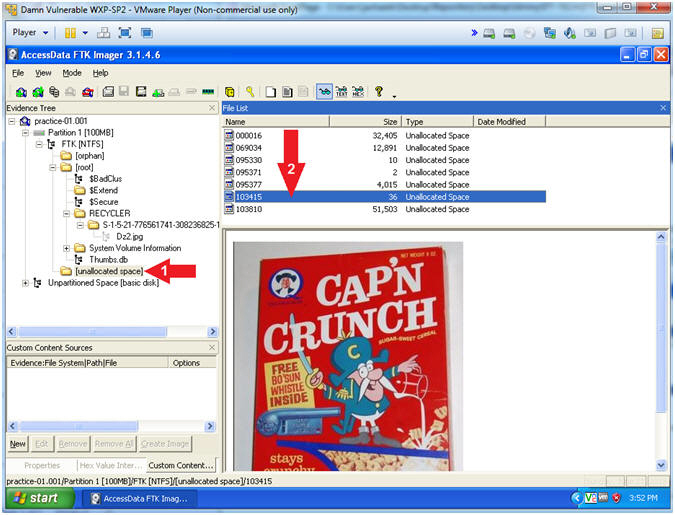Click the VMware pause virtual machine icon
Image resolution: width=675 pixels, height=515 pixels.
70,33
